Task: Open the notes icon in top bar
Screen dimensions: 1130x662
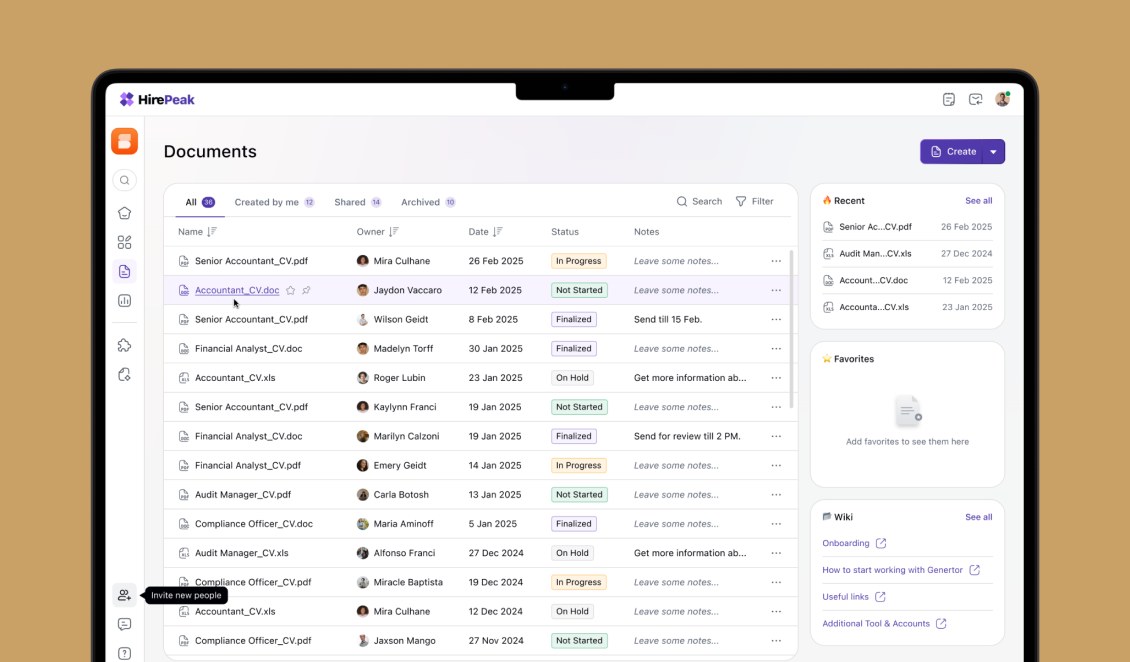Action: click(x=949, y=99)
